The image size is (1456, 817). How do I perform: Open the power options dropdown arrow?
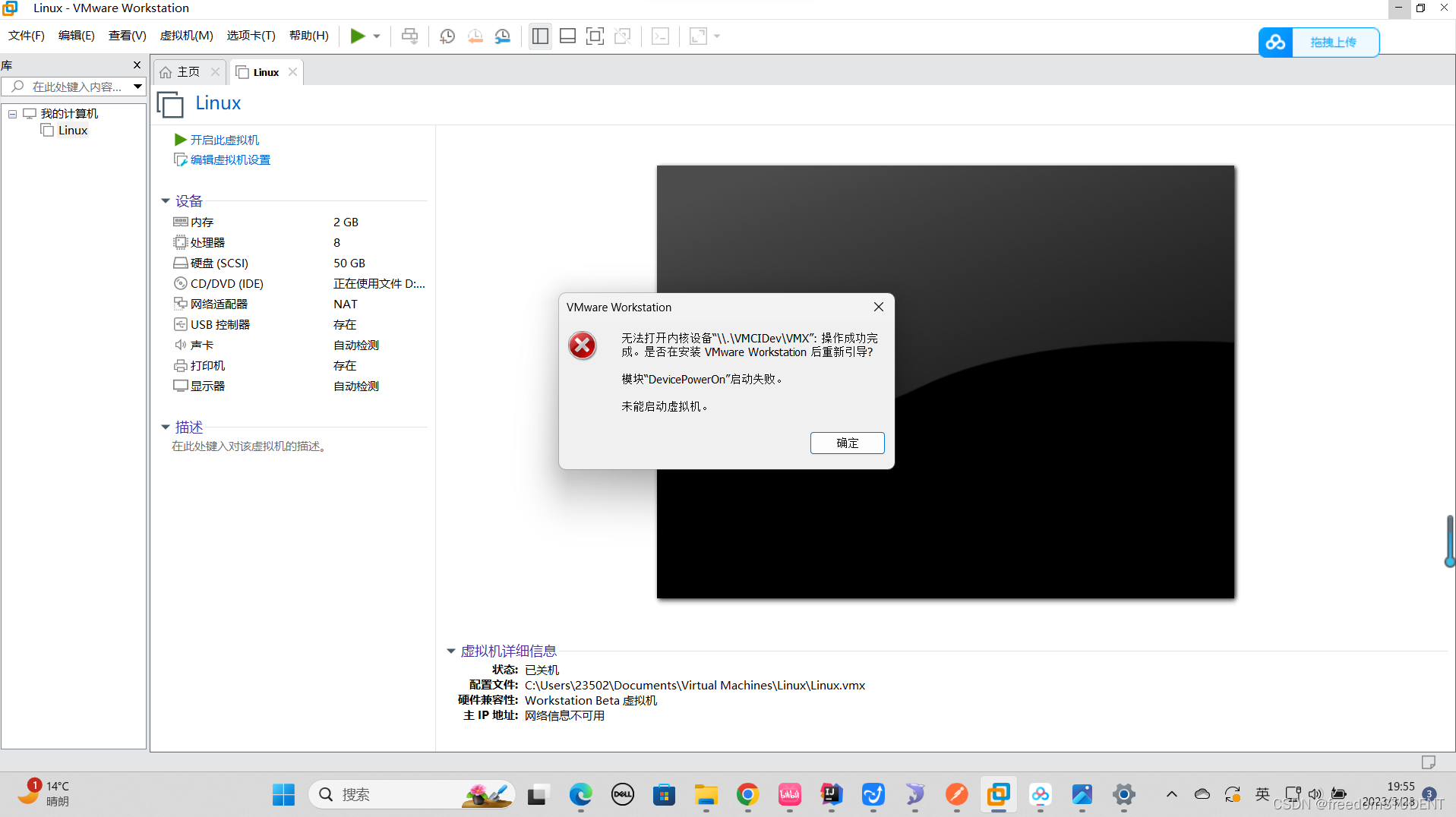(377, 36)
